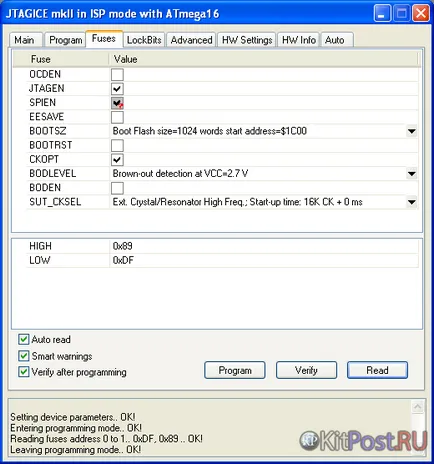The height and width of the screenshot is (464, 434).
Task: Switch to the Auto tab
Action: pos(337,40)
